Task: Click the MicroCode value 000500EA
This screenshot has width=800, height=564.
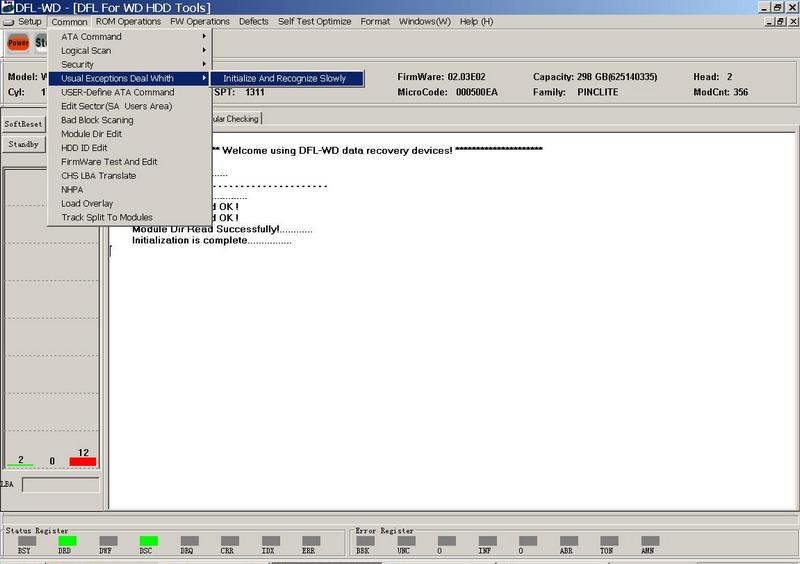Action: click(477, 92)
